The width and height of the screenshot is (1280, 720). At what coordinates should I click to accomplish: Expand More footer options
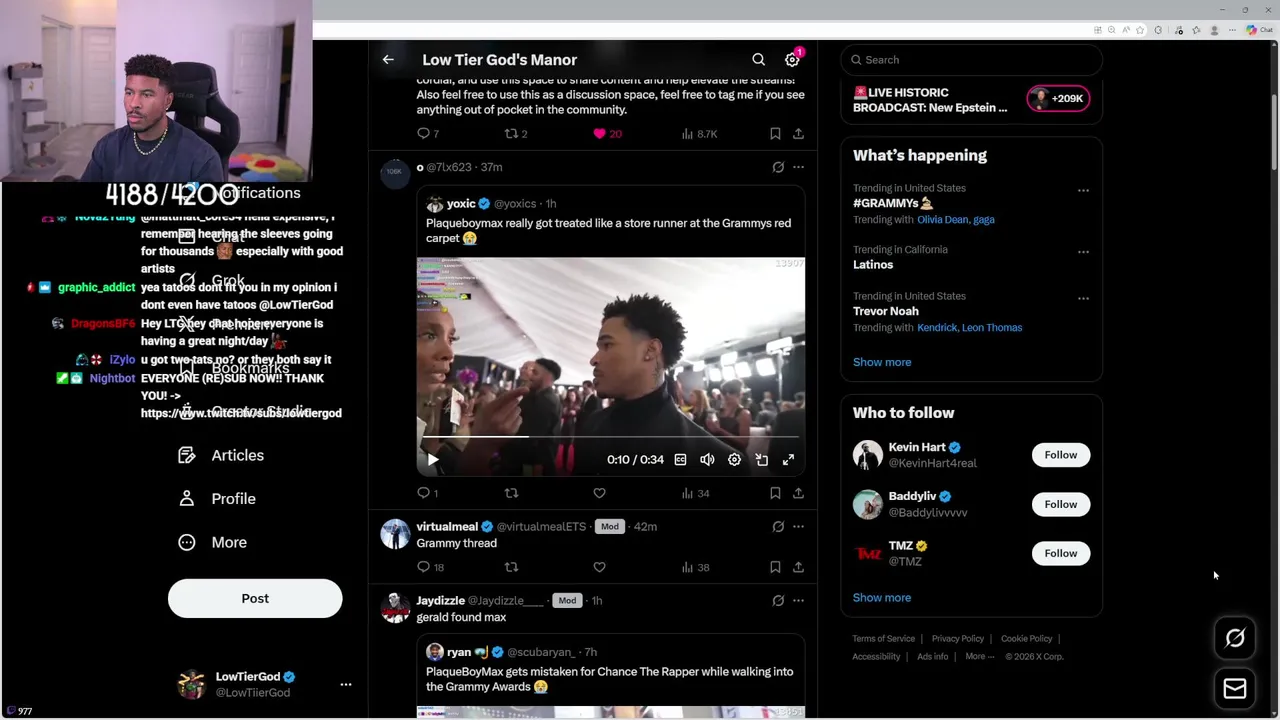pyautogui.click(x=980, y=656)
